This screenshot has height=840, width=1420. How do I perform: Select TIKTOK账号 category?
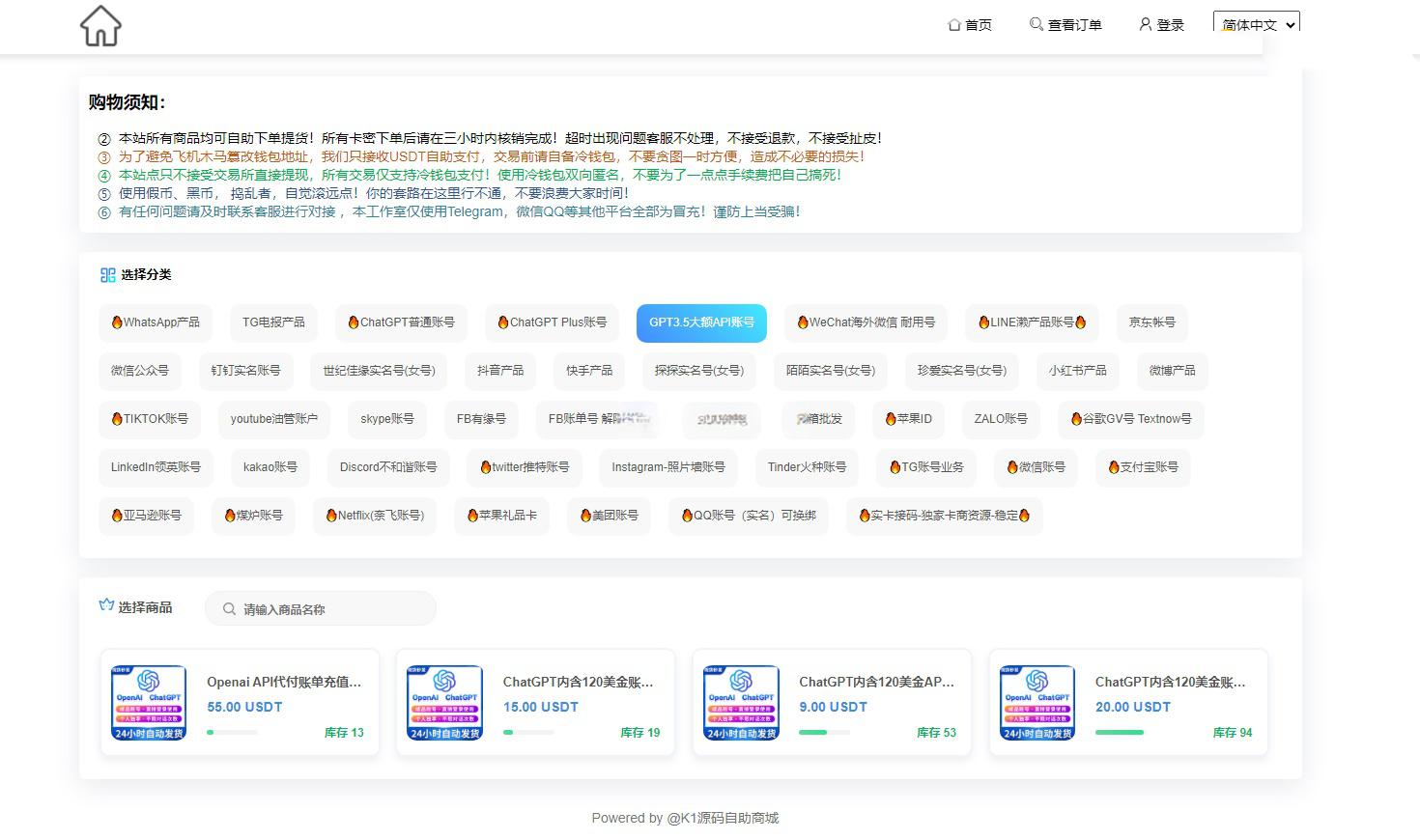150,419
